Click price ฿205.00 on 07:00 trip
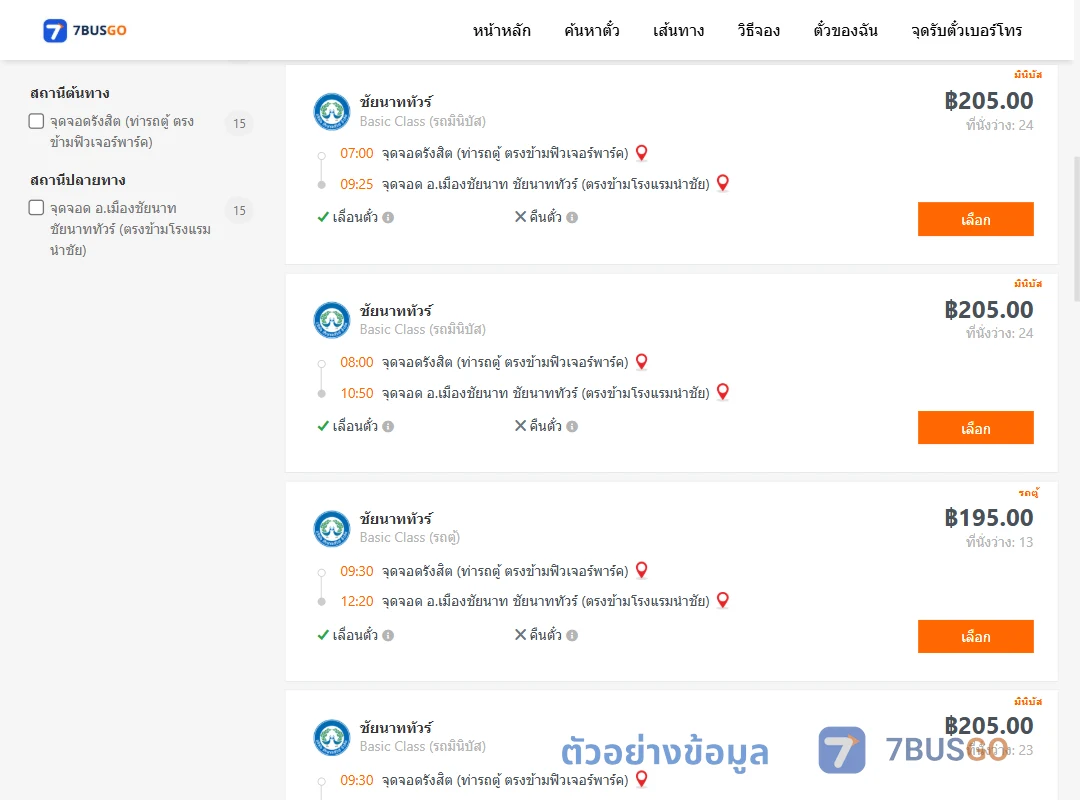This screenshot has width=1080, height=800. [989, 101]
